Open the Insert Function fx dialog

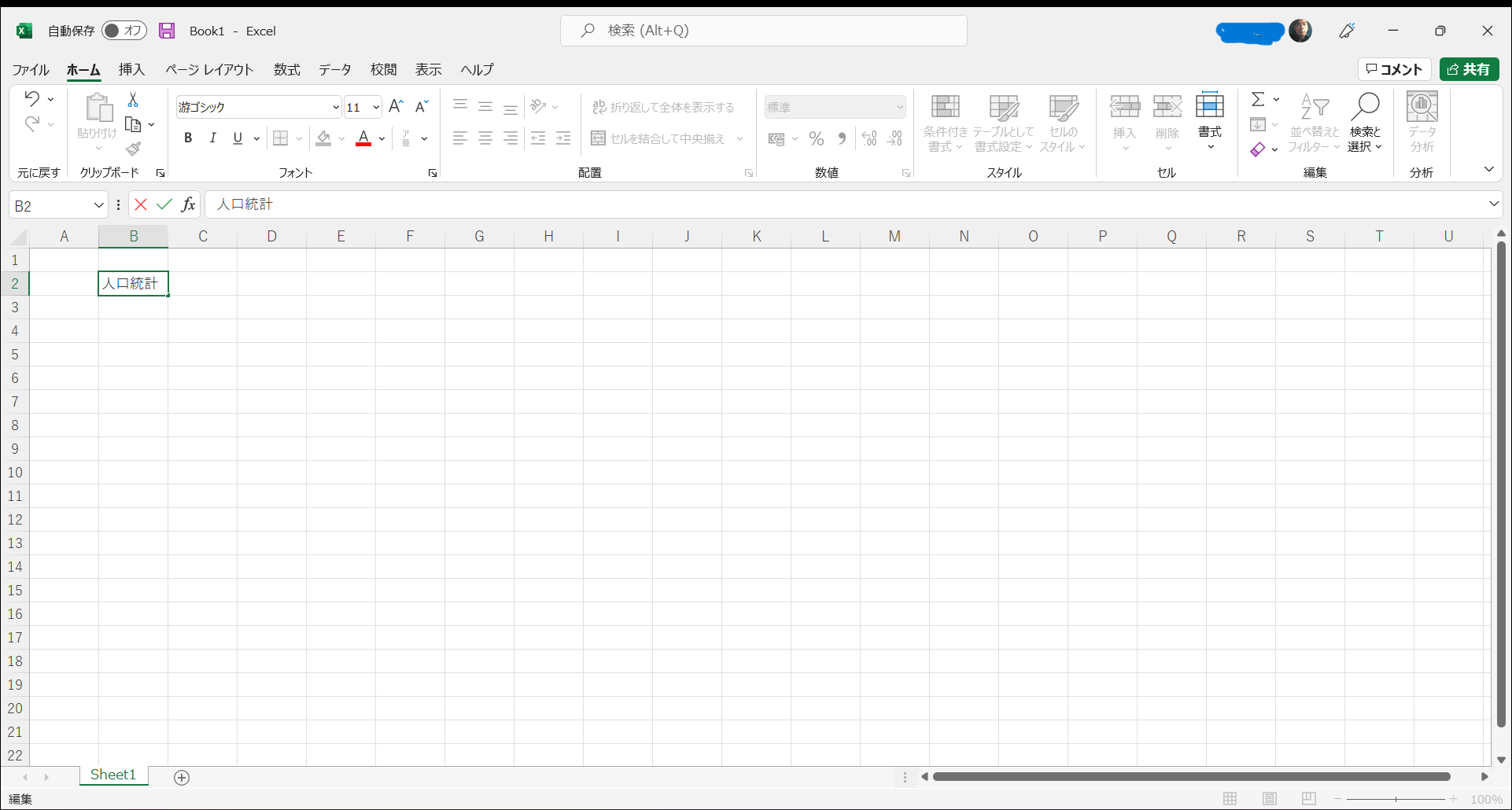tap(188, 205)
